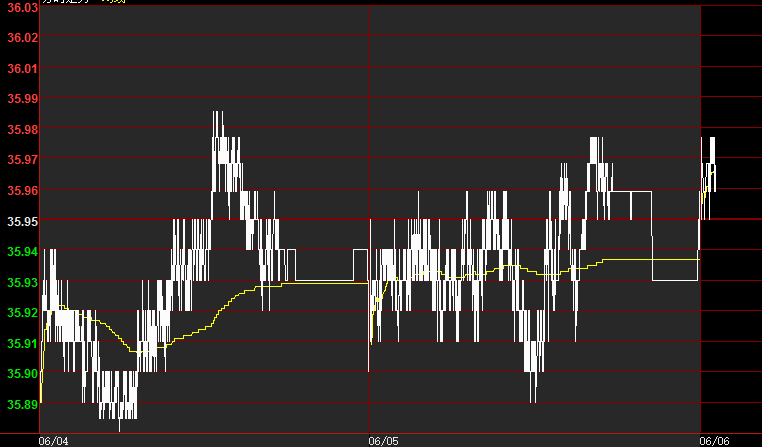Select the white 35.95 price label
Image resolution: width=762 pixels, height=447 pixels.
click(21, 221)
